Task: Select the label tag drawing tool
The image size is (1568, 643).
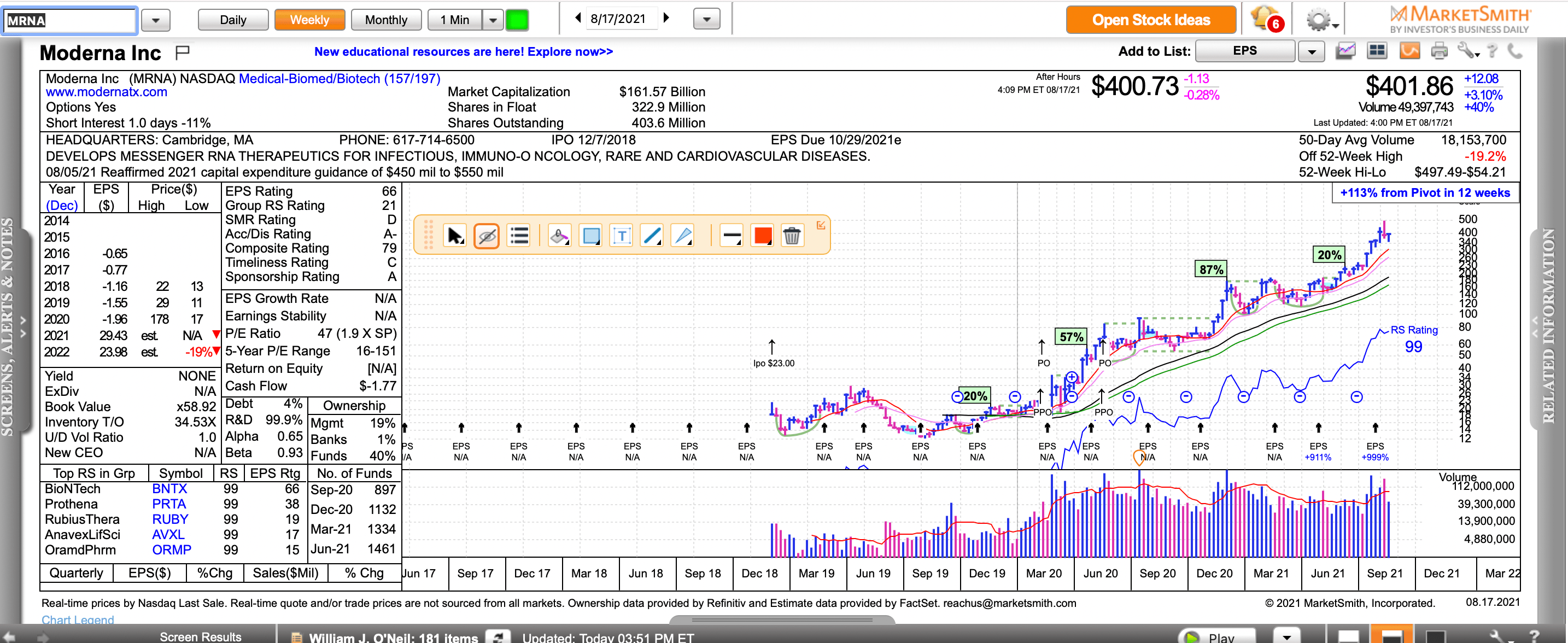Action: tap(559, 235)
